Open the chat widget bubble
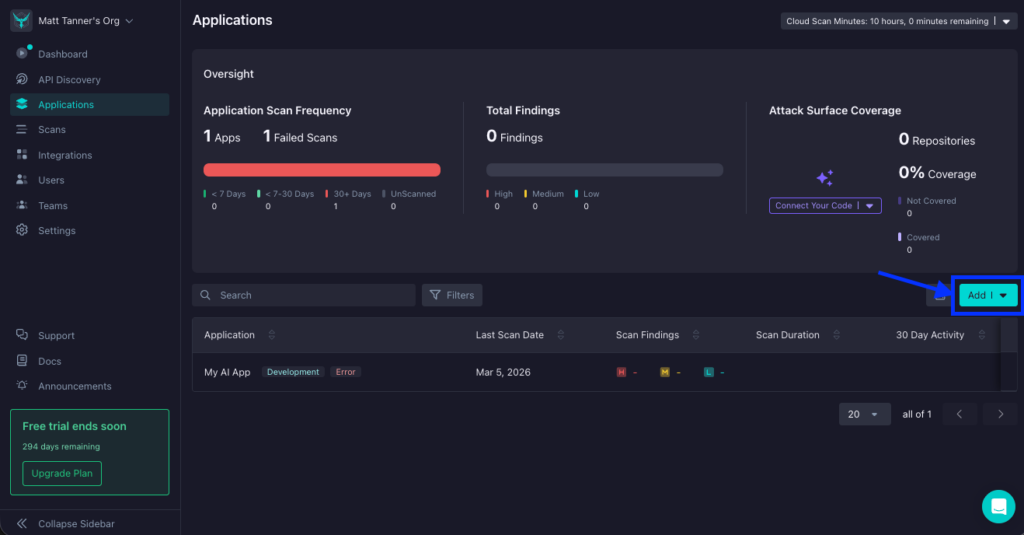Screen dimensions: 1024x535 (999, 506)
